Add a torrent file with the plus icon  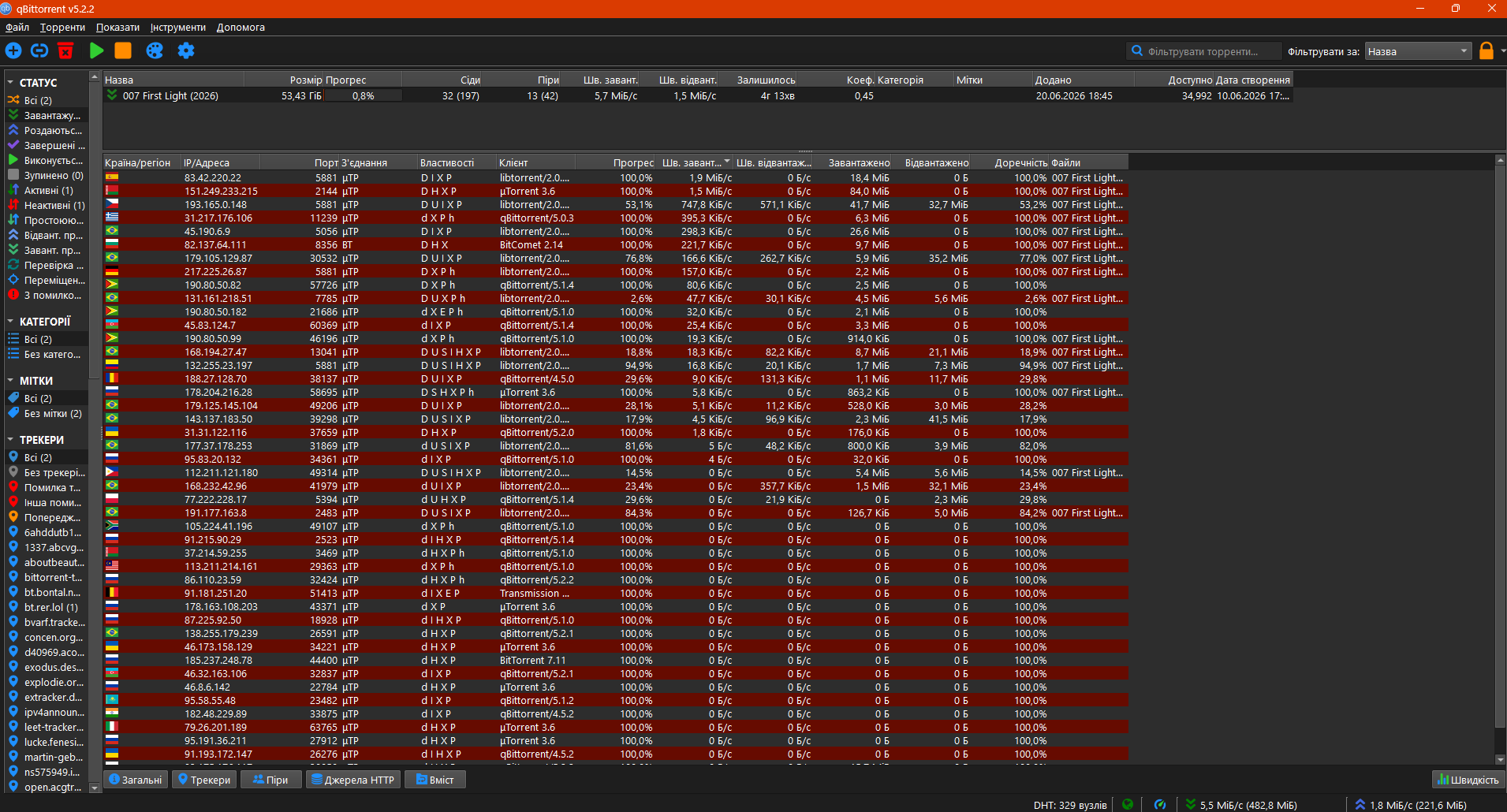[13, 50]
